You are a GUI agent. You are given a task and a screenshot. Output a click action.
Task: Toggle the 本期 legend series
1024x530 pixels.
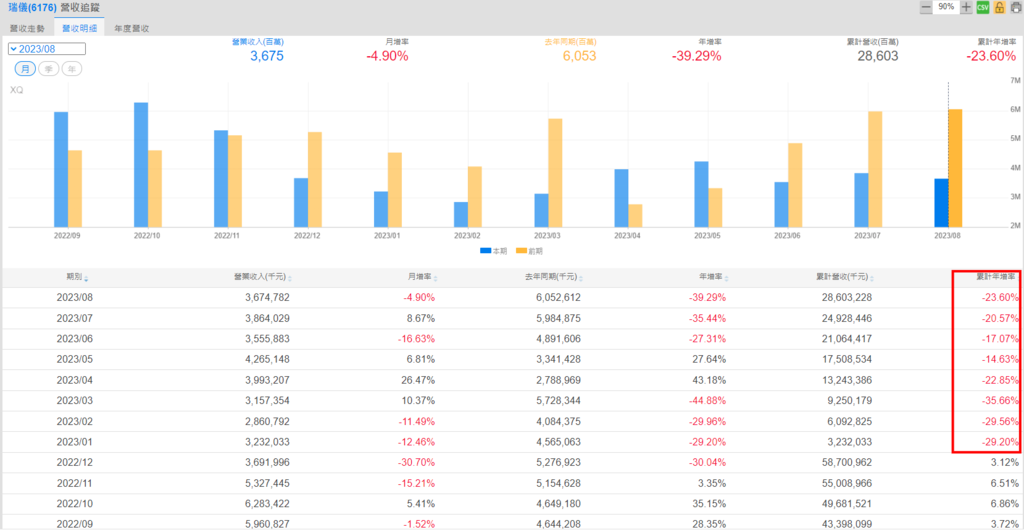click(x=493, y=251)
